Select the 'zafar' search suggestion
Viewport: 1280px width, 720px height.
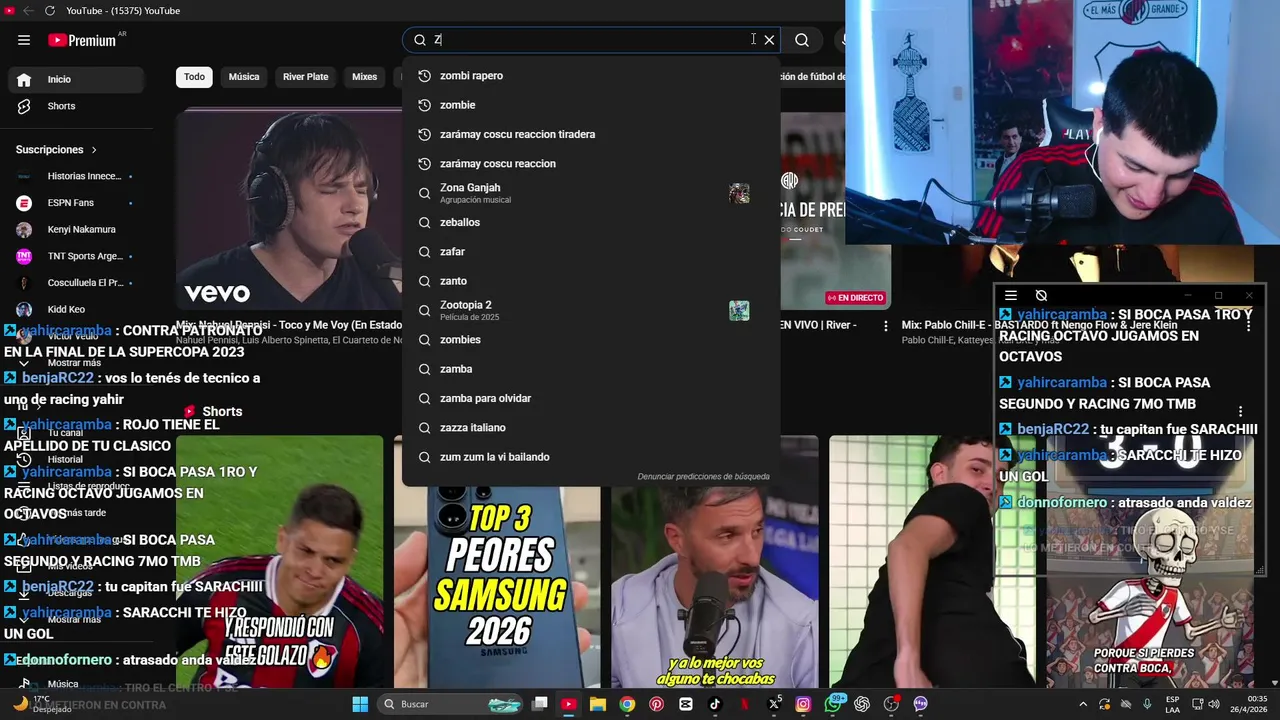click(591, 251)
